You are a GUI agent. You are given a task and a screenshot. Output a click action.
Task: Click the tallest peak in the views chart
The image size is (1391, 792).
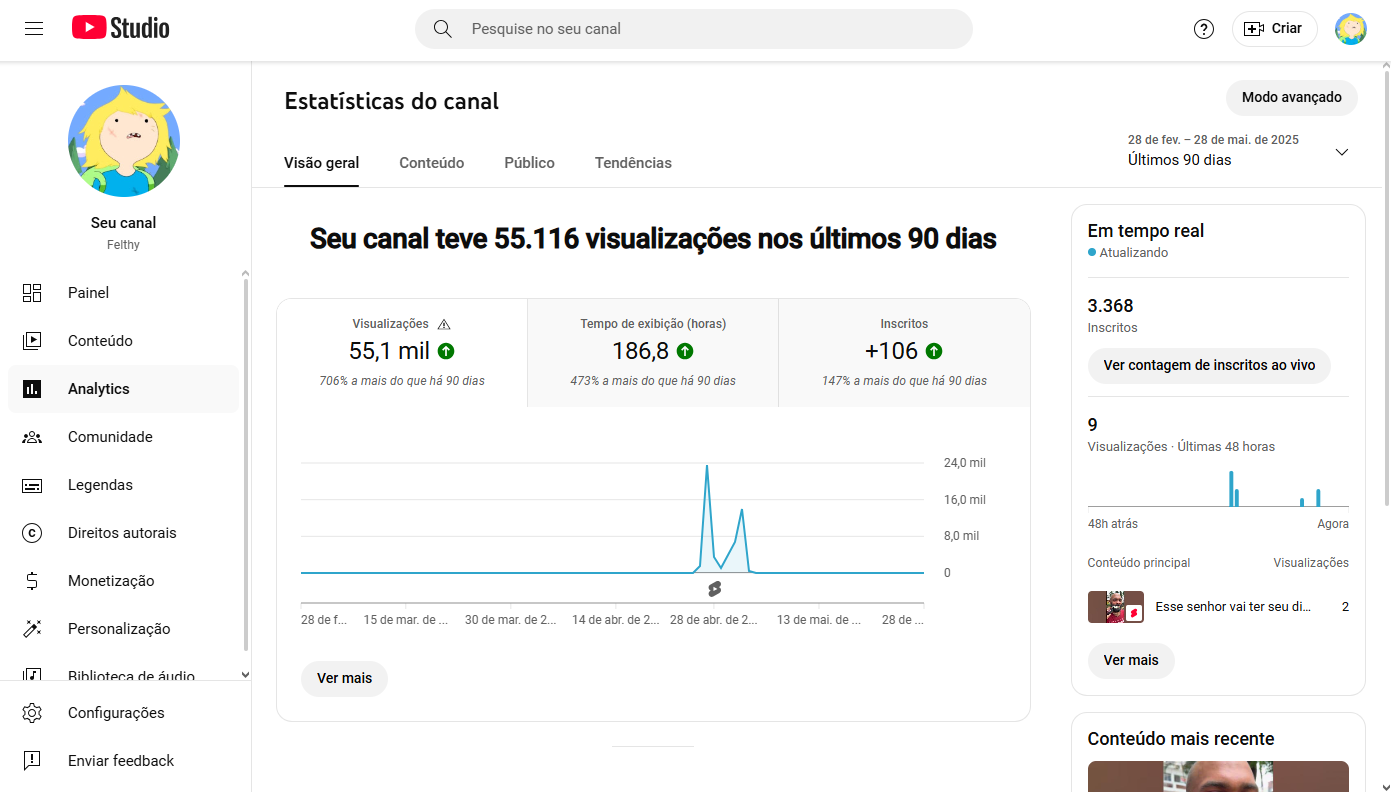pyautogui.click(x=707, y=466)
